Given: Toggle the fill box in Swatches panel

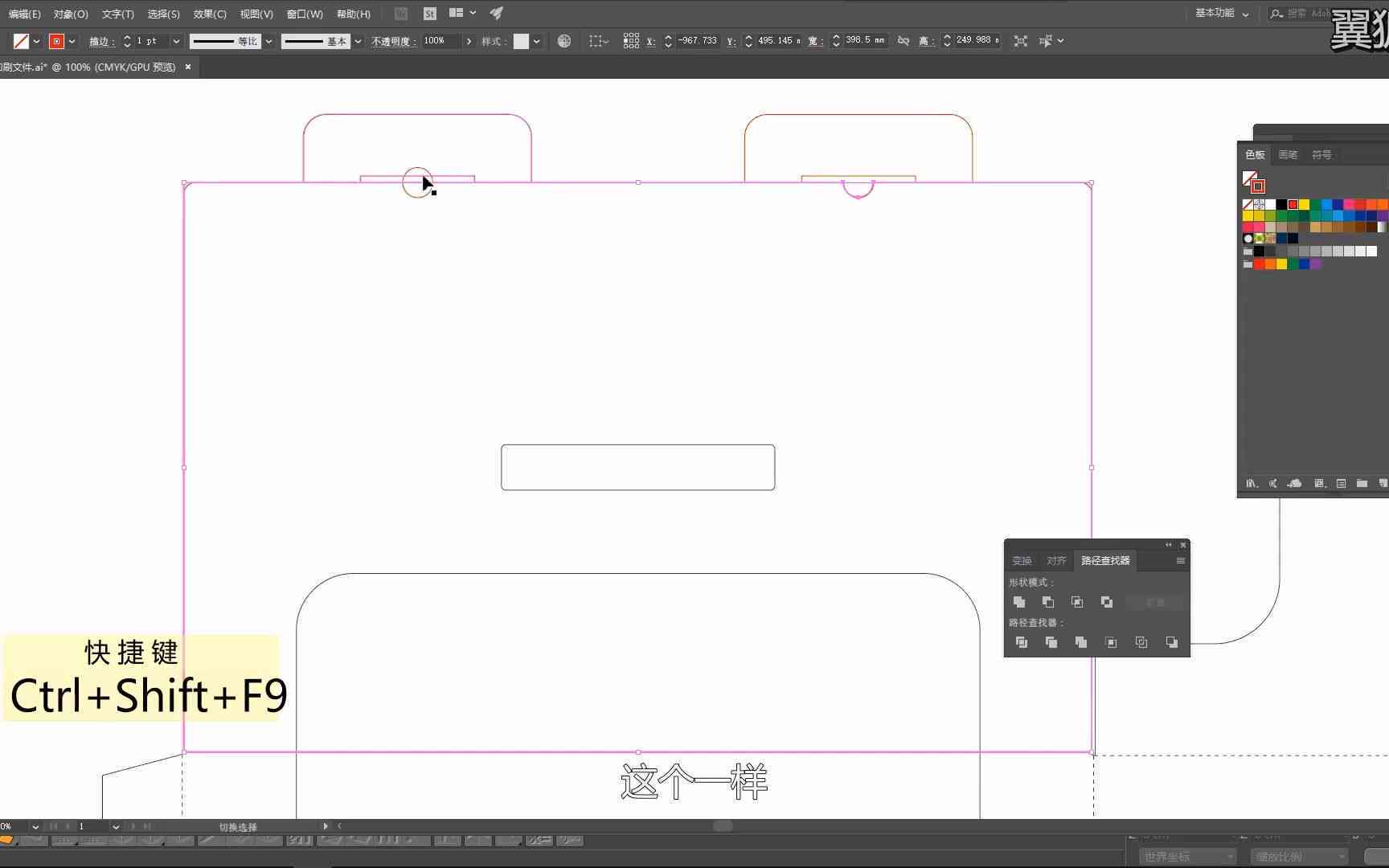Looking at the screenshot, I should click(1249, 178).
